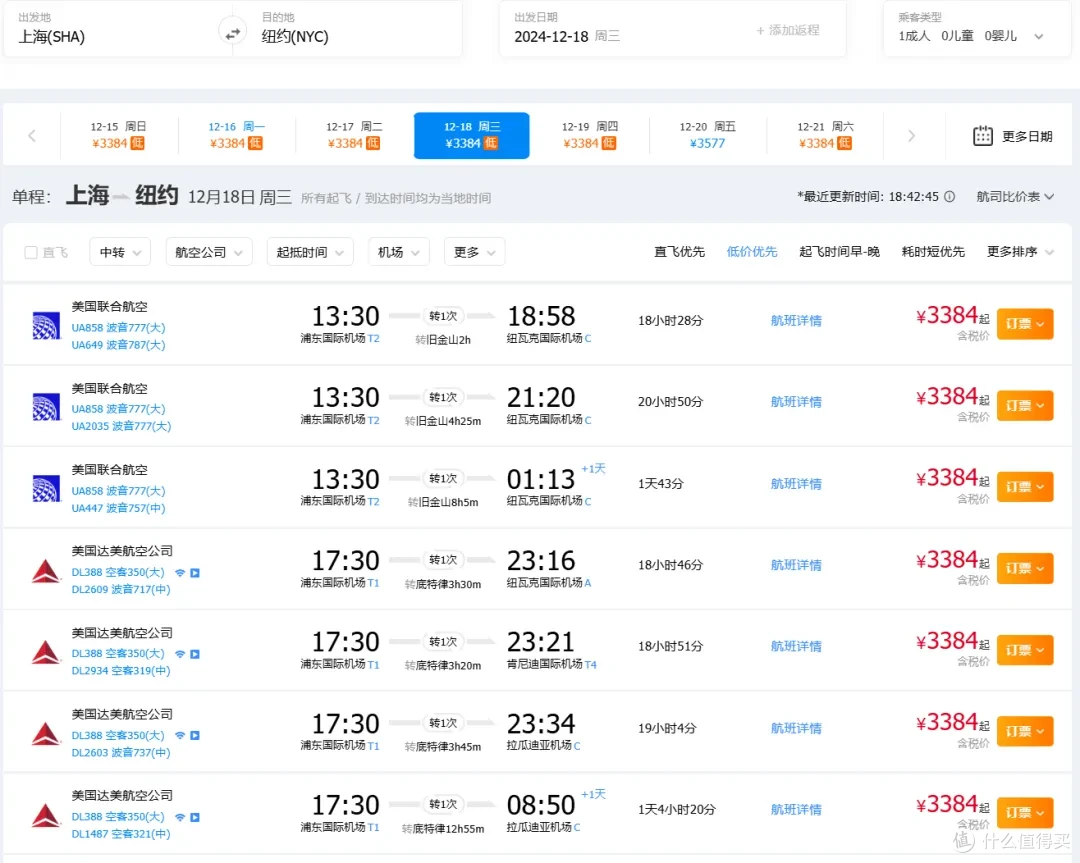Open the 起抵时间 filter dropdown

click(x=310, y=252)
